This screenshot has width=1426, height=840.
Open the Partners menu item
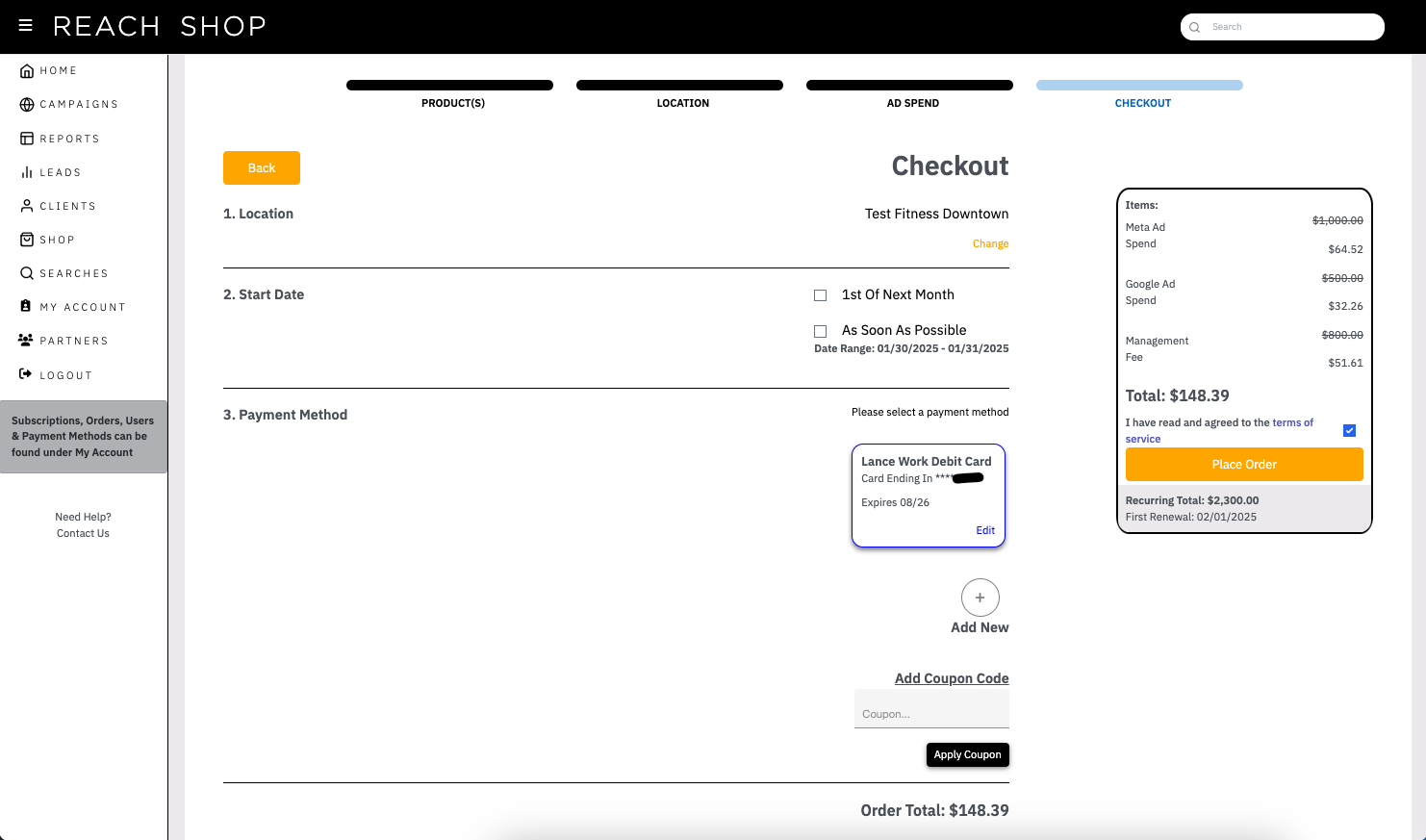(64, 341)
